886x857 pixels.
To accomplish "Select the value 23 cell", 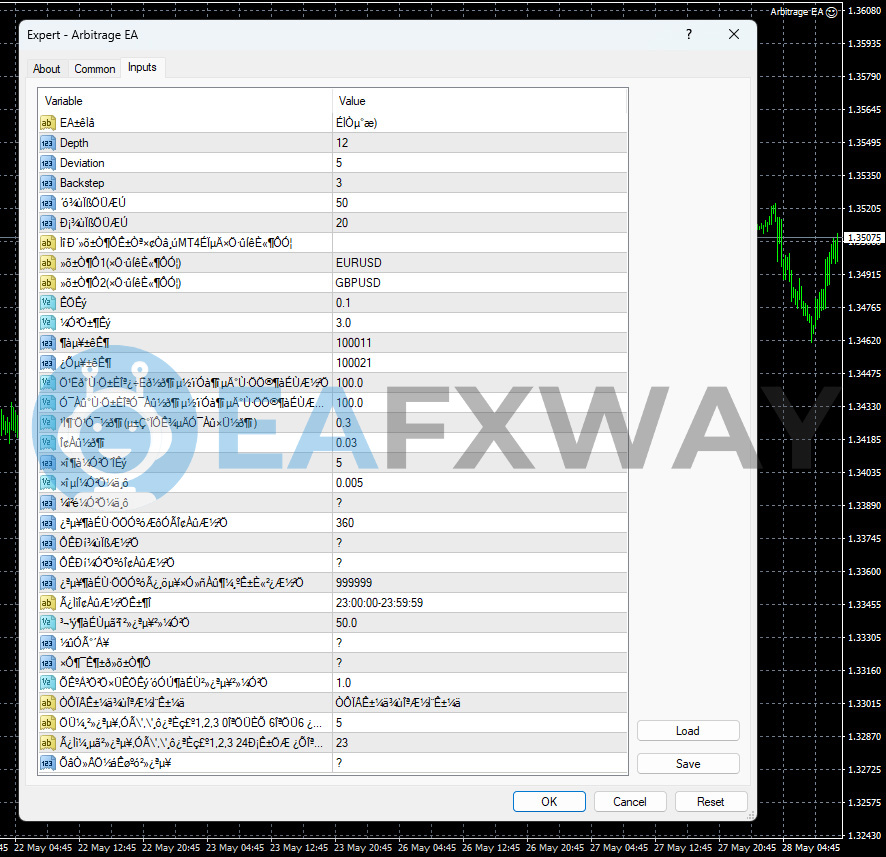I will pos(480,743).
